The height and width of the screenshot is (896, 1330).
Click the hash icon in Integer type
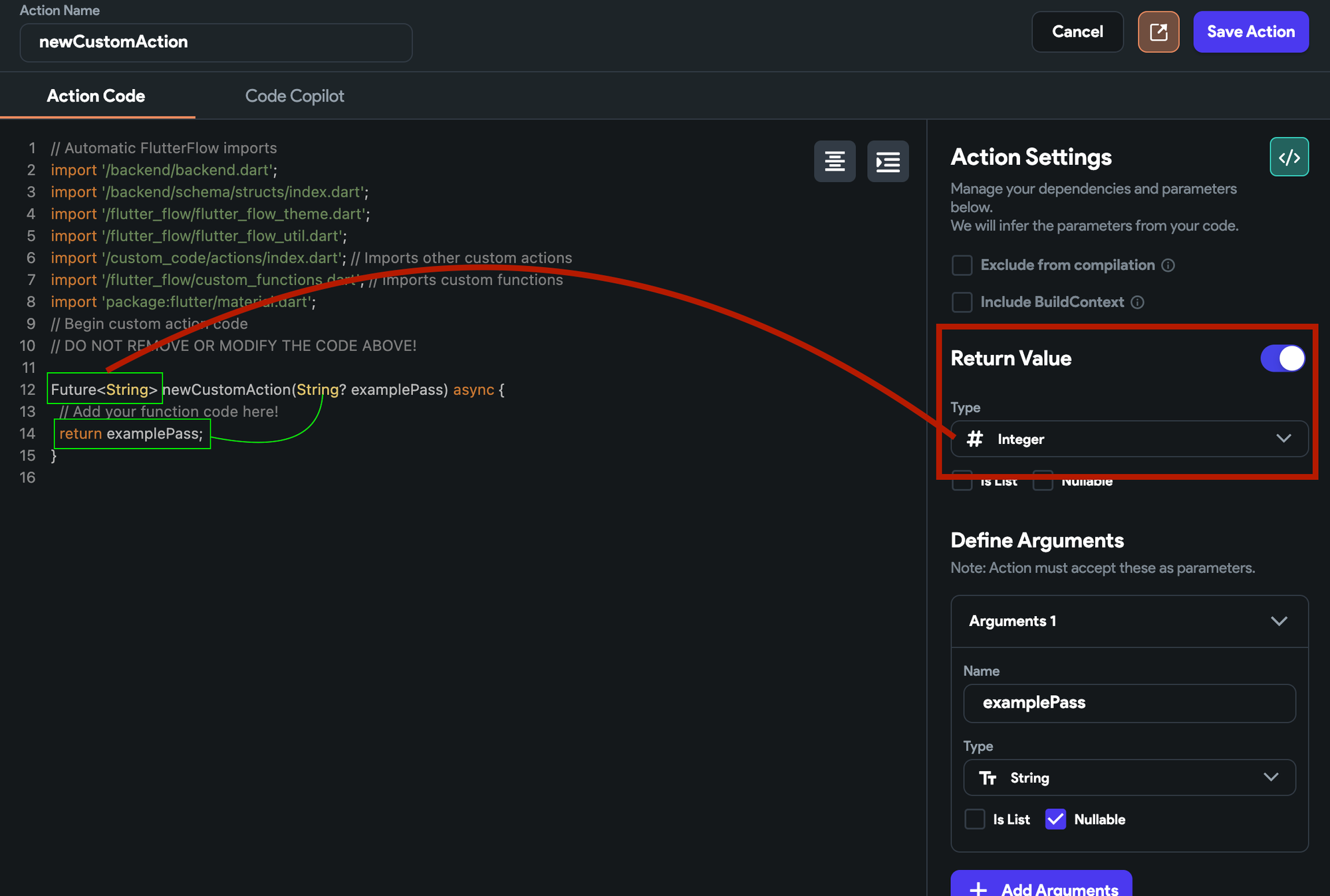(x=975, y=439)
